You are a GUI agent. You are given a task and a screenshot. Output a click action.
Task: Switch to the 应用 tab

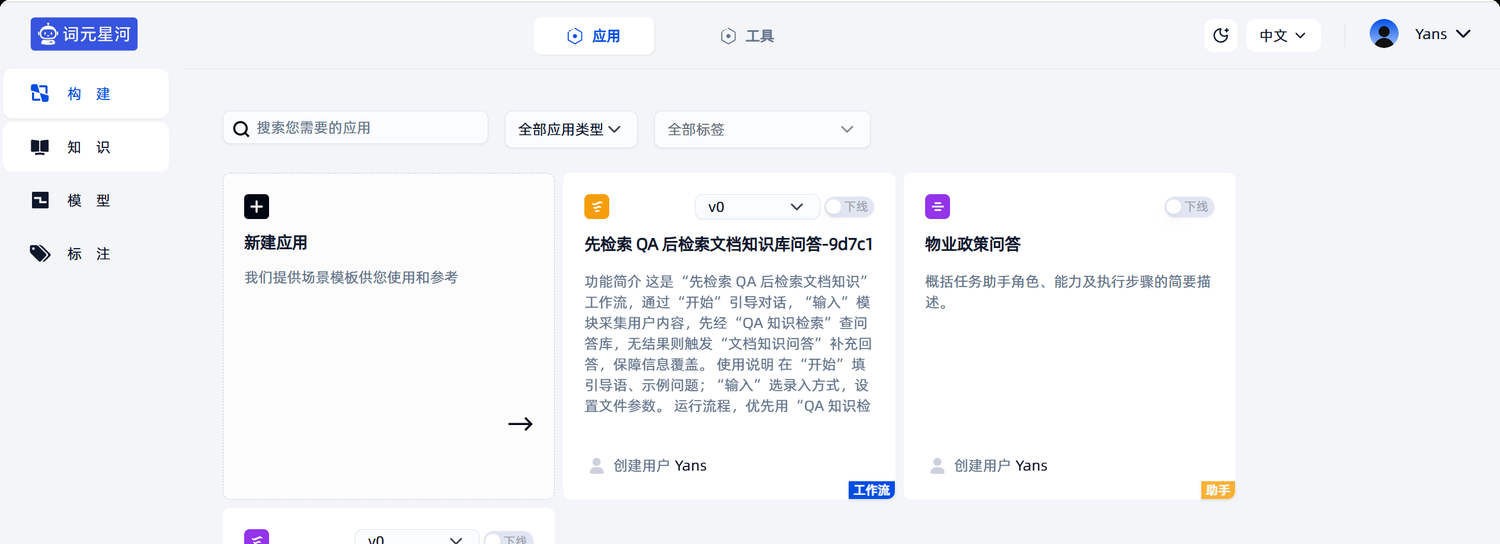pyautogui.click(x=594, y=36)
